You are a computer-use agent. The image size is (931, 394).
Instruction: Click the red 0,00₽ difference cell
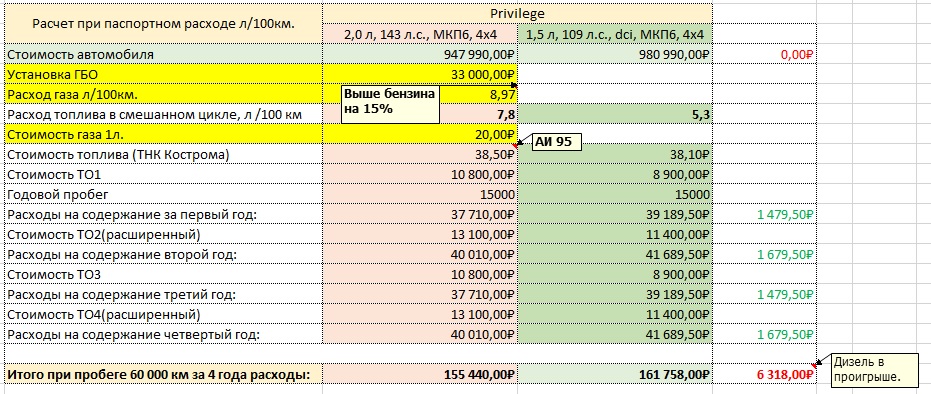pos(765,55)
